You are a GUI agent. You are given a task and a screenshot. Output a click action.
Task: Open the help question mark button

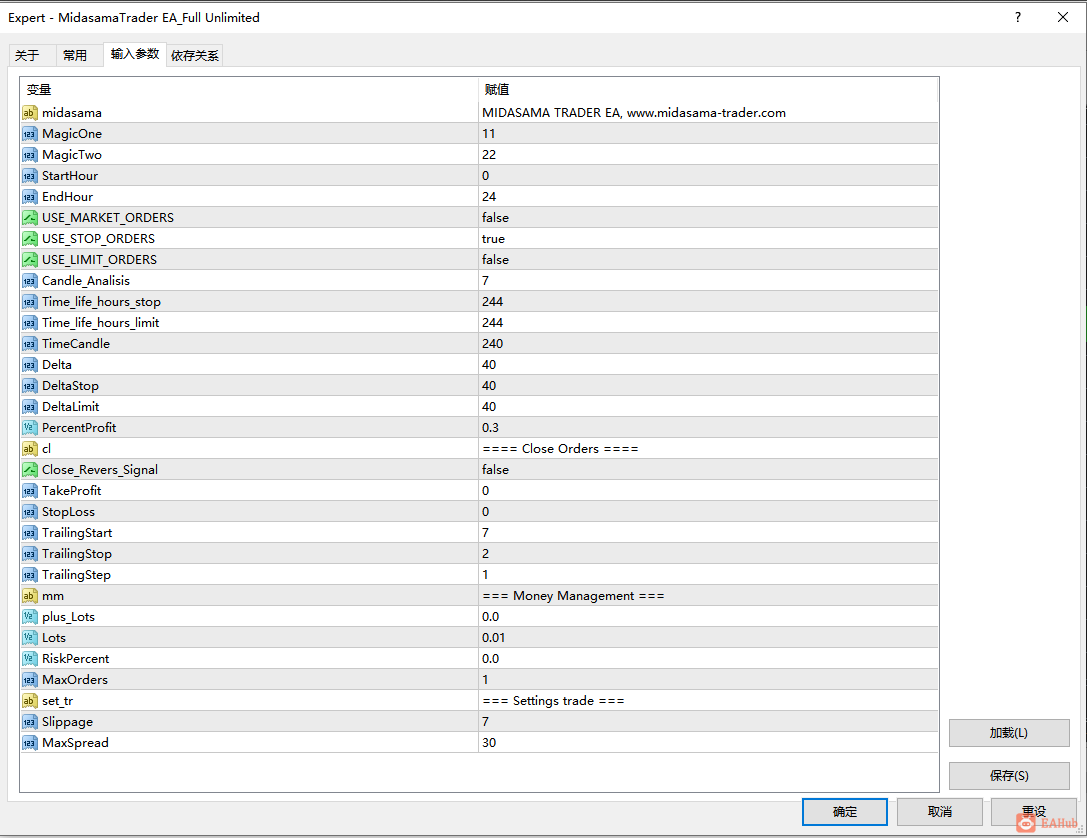pyautogui.click(x=1018, y=17)
